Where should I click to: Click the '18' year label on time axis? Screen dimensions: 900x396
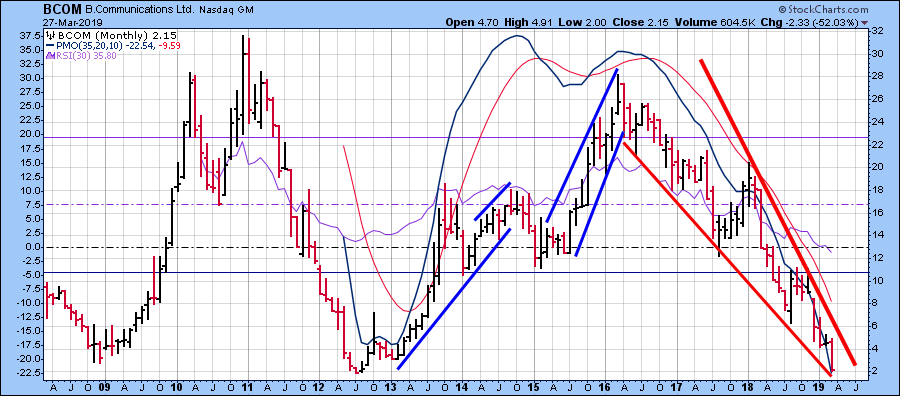(x=747, y=387)
